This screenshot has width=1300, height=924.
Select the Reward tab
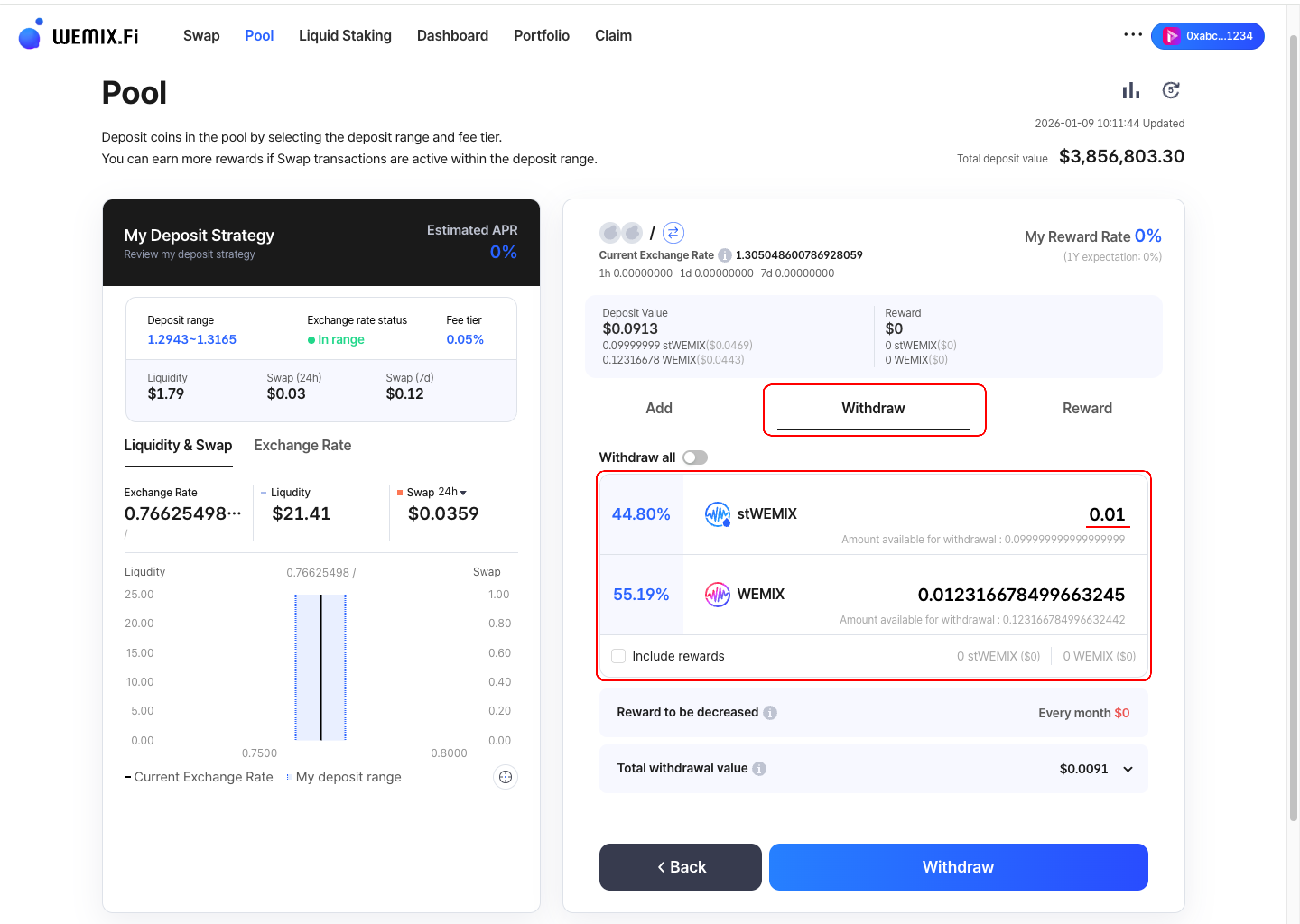tap(1086, 408)
